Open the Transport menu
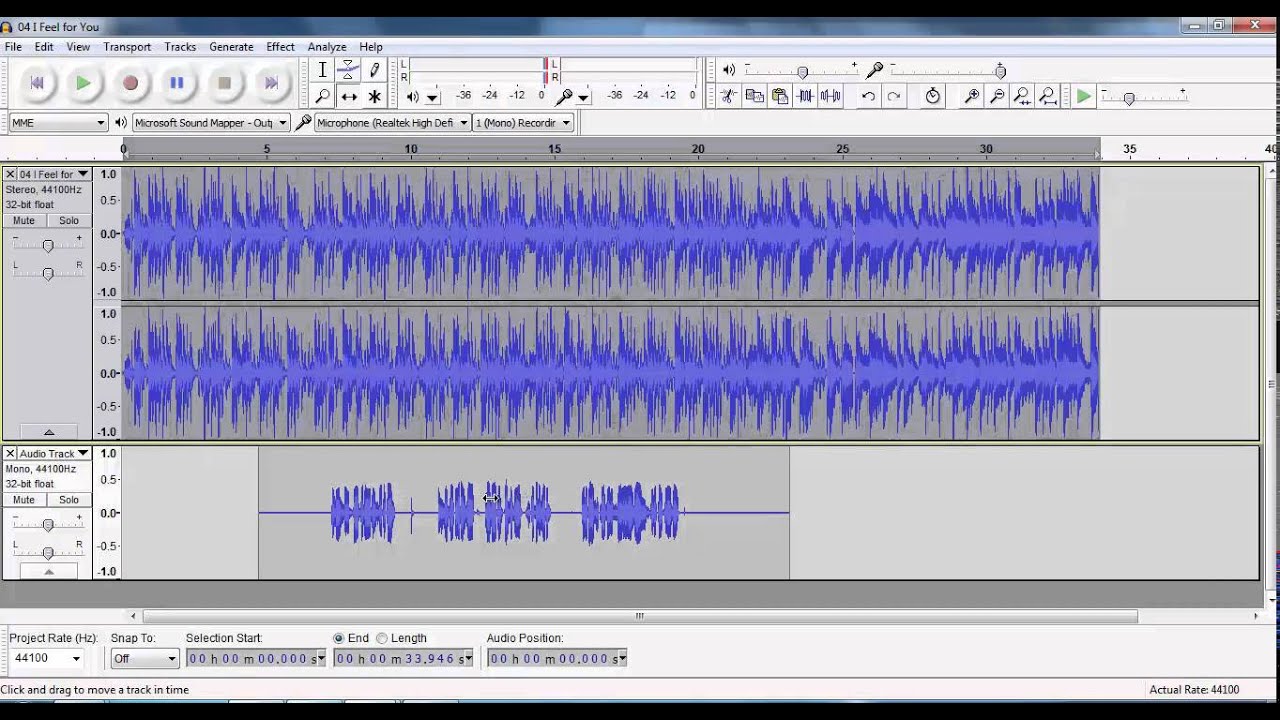Viewport: 1280px width, 720px height. tap(127, 47)
